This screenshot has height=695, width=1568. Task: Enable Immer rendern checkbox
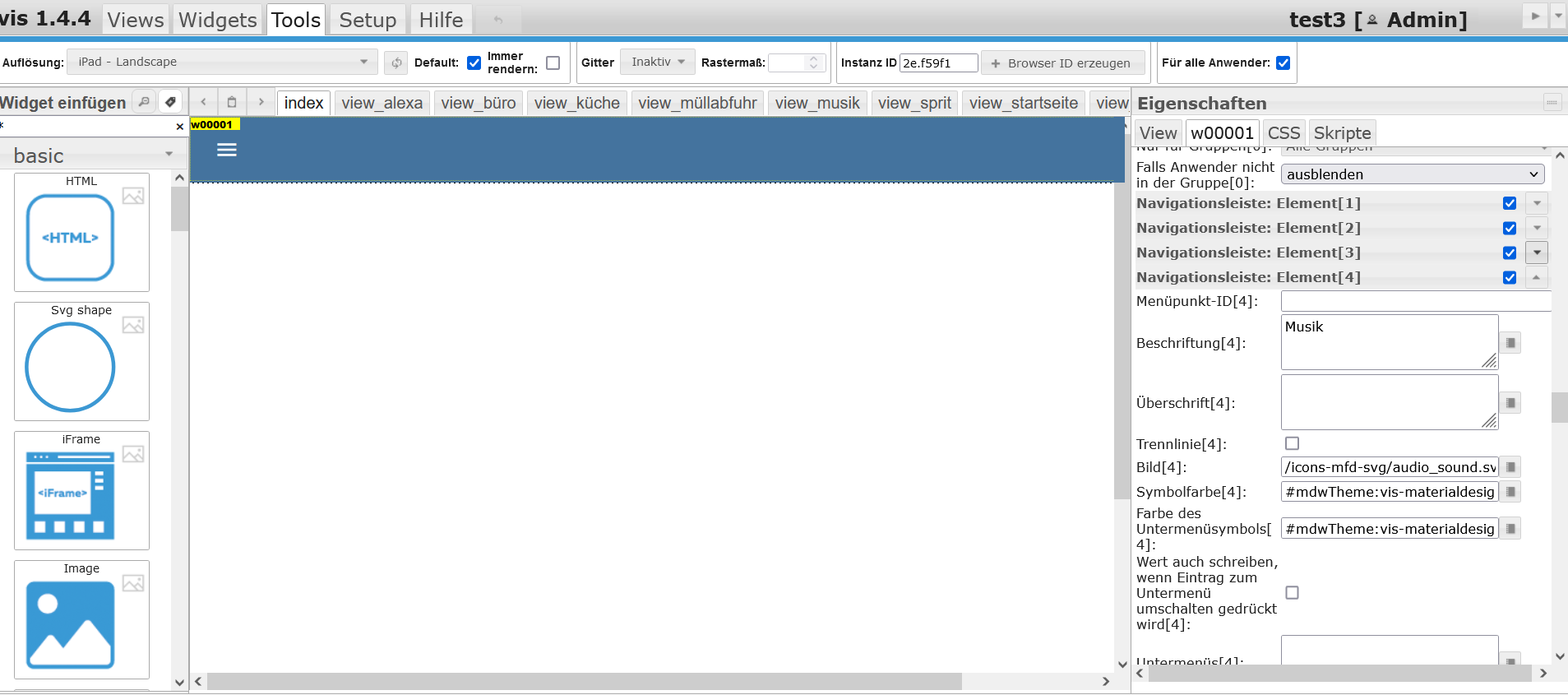[553, 63]
